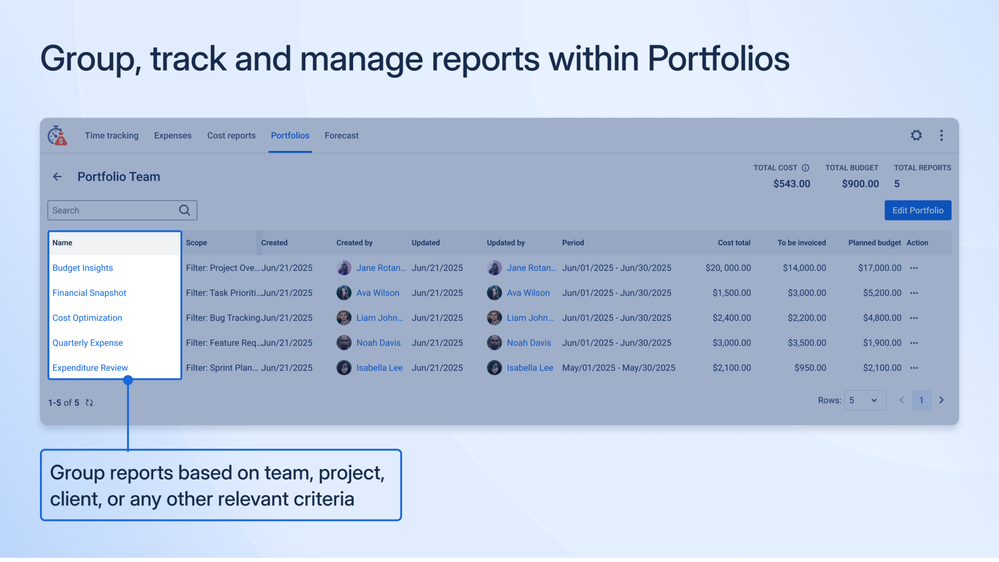Select page 1 in pagination
The image size is (999, 562).
click(921, 400)
